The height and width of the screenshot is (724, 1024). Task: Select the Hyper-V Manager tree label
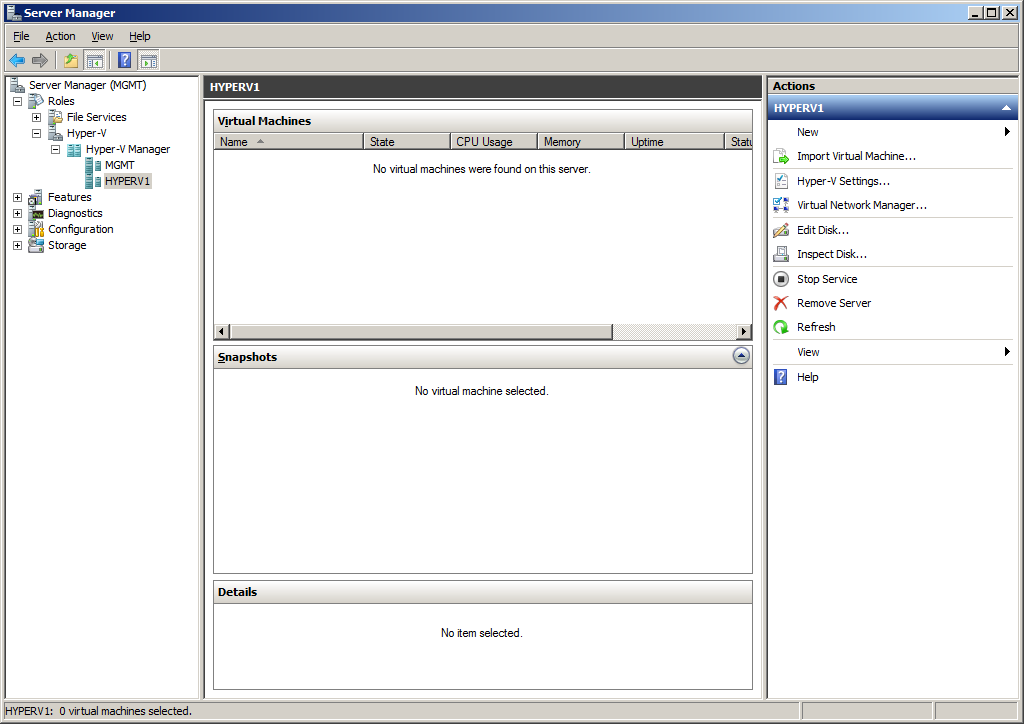coord(128,150)
